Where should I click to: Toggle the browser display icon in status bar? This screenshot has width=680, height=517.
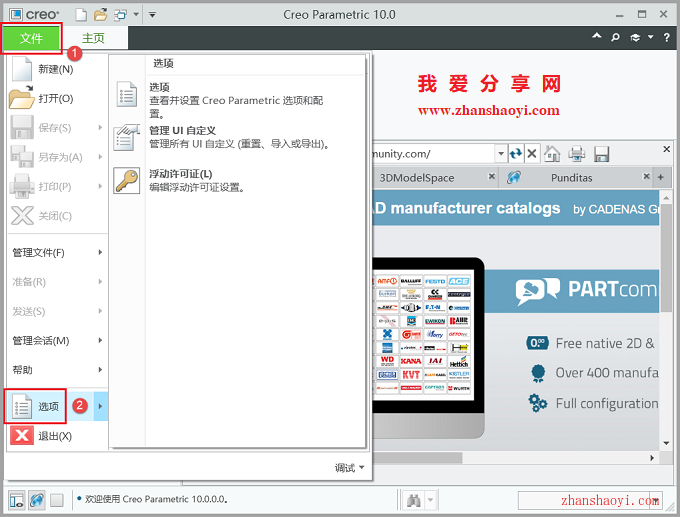[37, 501]
